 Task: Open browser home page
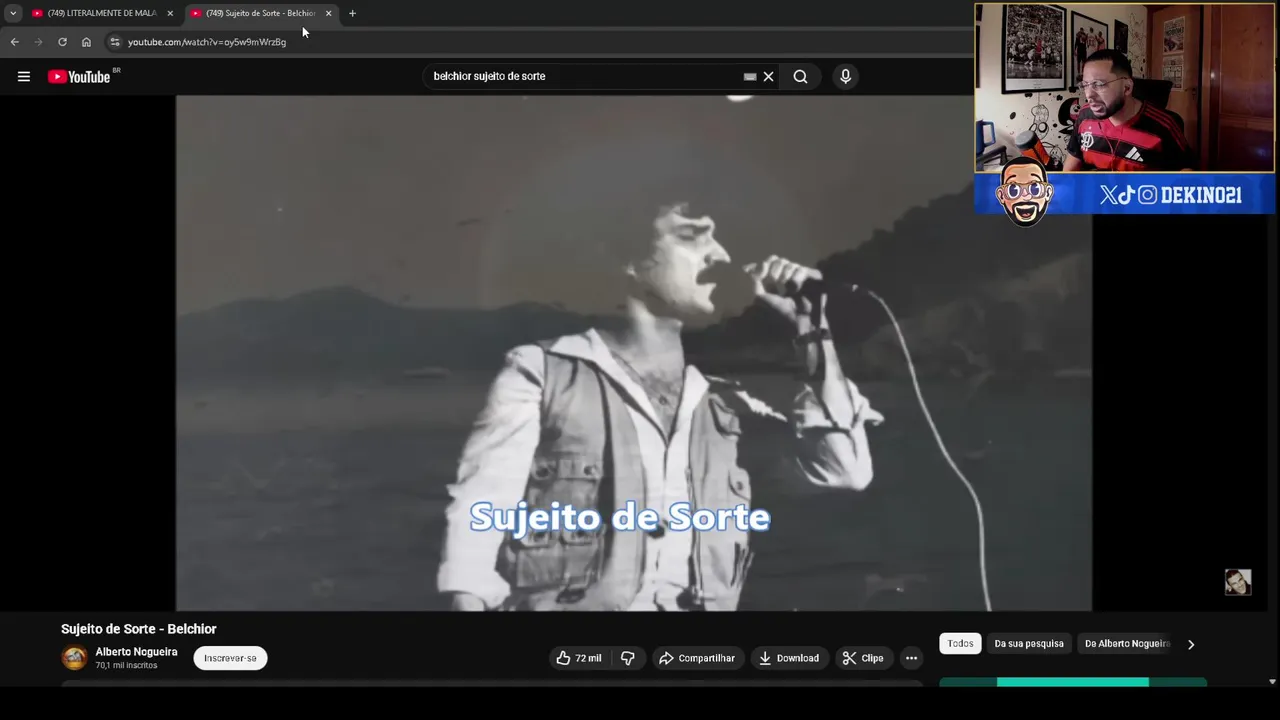(86, 42)
